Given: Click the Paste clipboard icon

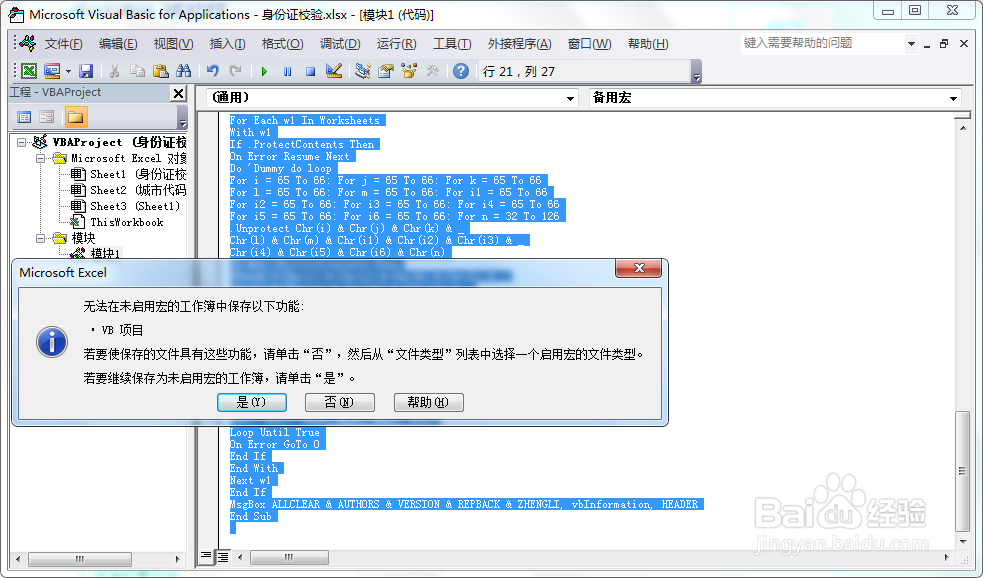Looking at the screenshot, I should click(160, 71).
